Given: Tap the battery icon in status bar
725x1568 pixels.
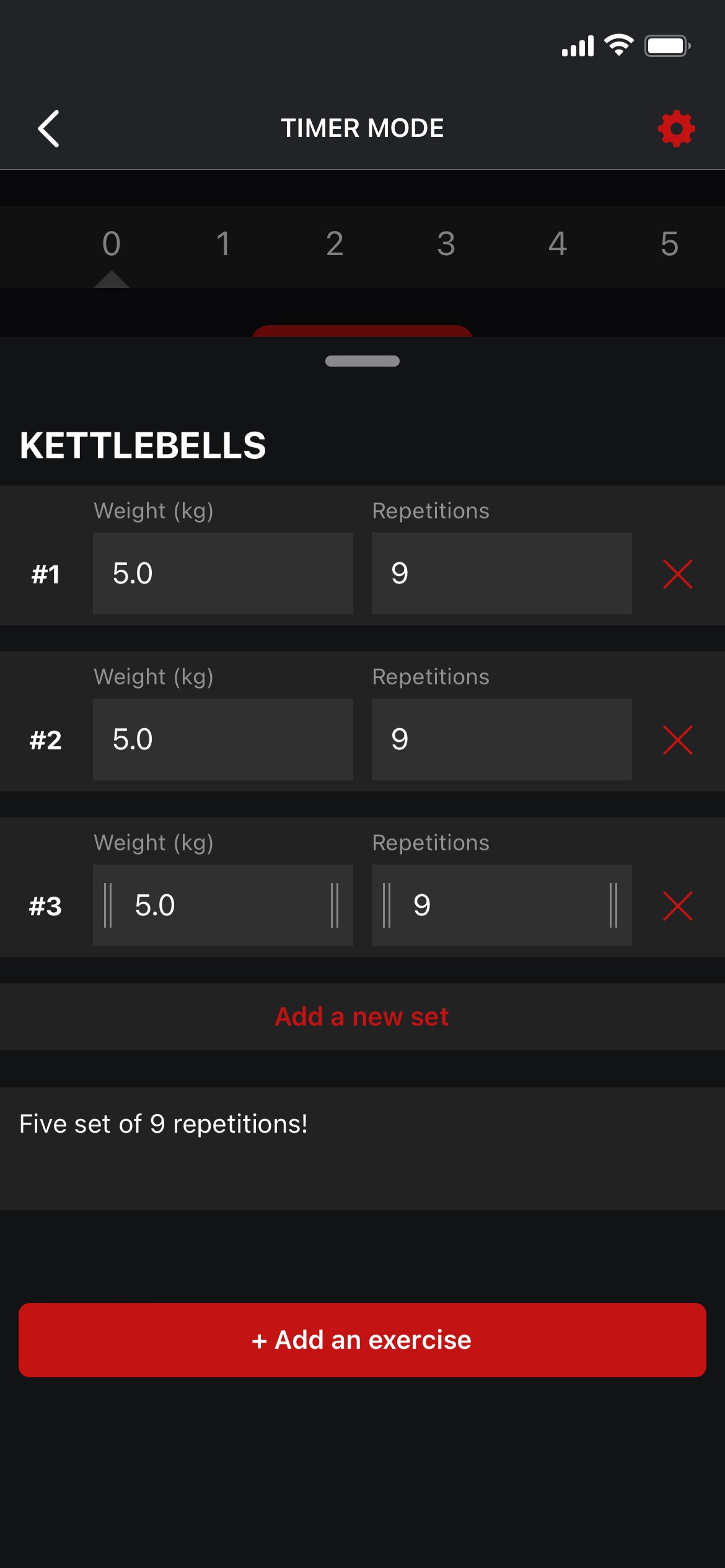Looking at the screenshot, I should pos(667,46).
